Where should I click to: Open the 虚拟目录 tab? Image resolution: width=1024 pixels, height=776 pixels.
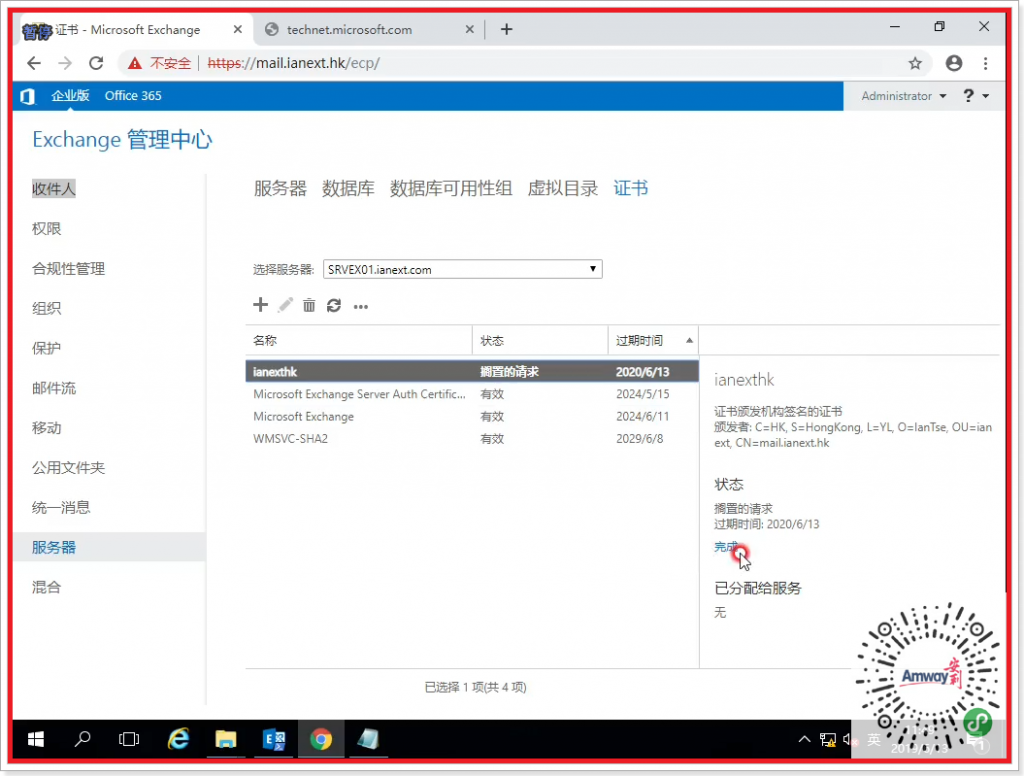click(x=562, y=188)
